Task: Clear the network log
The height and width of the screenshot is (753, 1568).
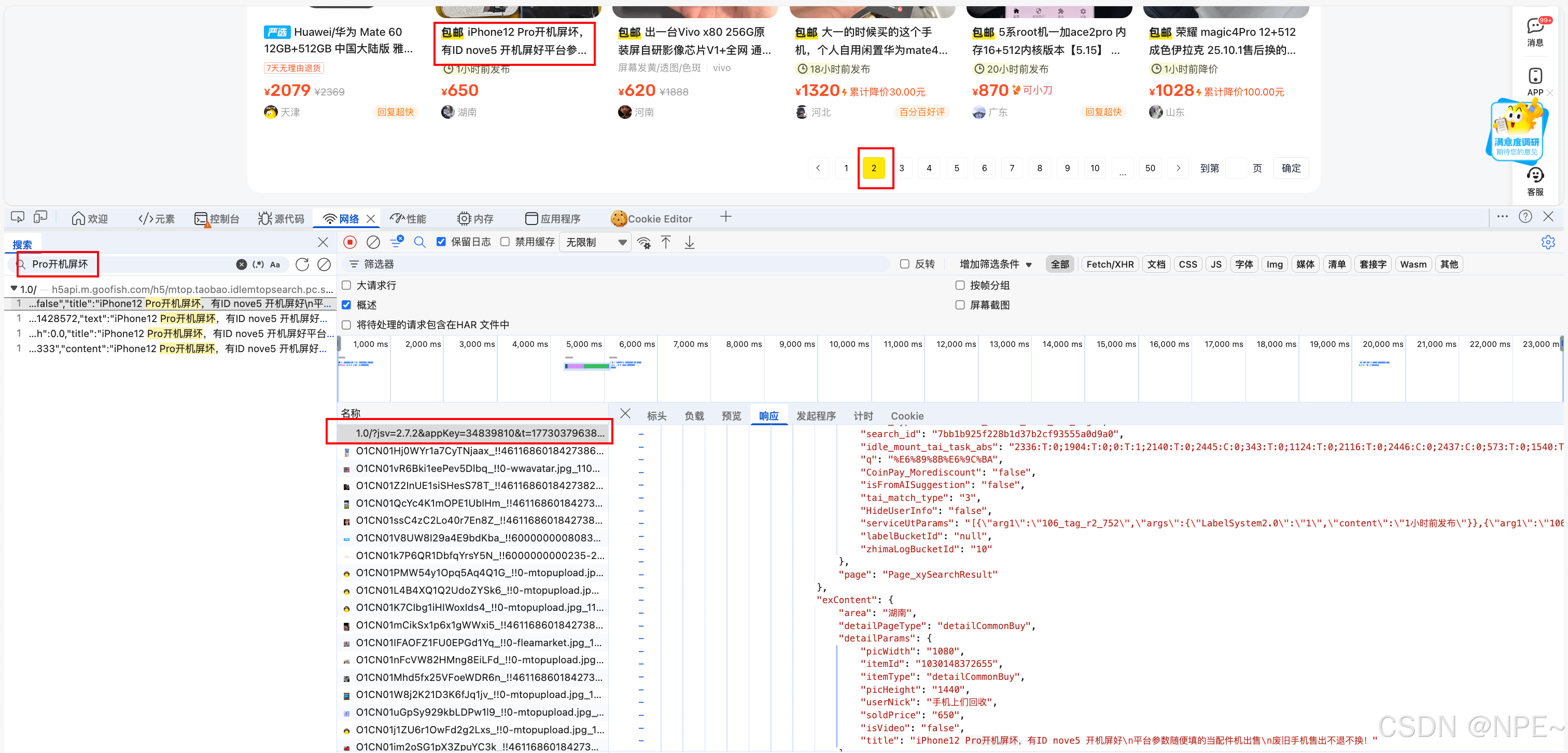Action: pos(373,242)
